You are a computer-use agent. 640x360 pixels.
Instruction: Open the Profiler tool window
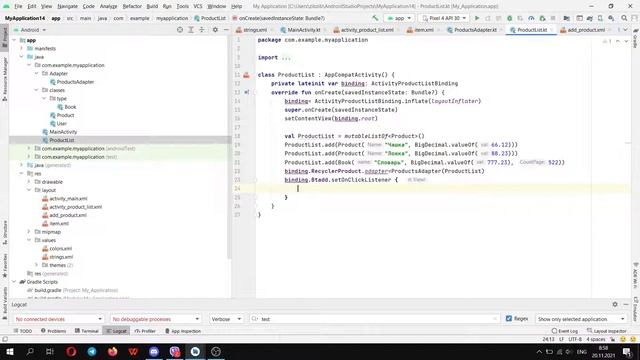click(145, 331)
